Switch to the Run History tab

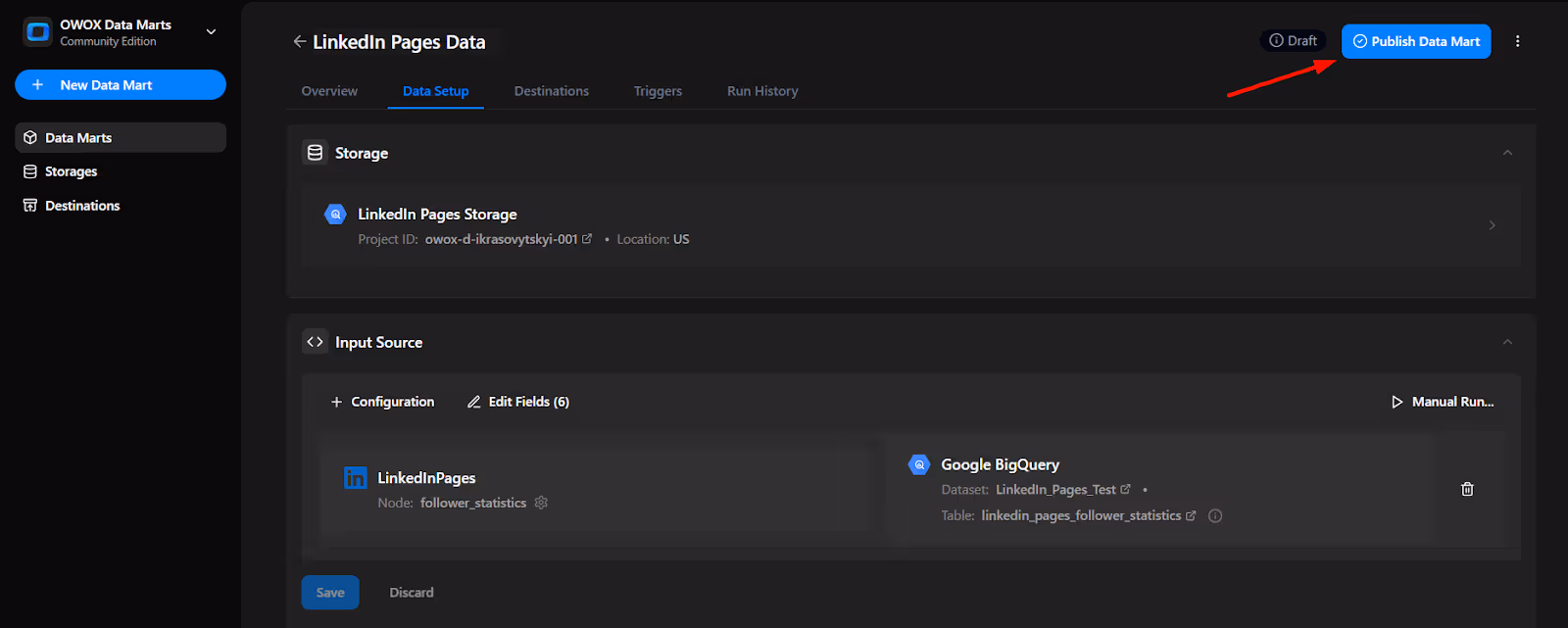762,91
